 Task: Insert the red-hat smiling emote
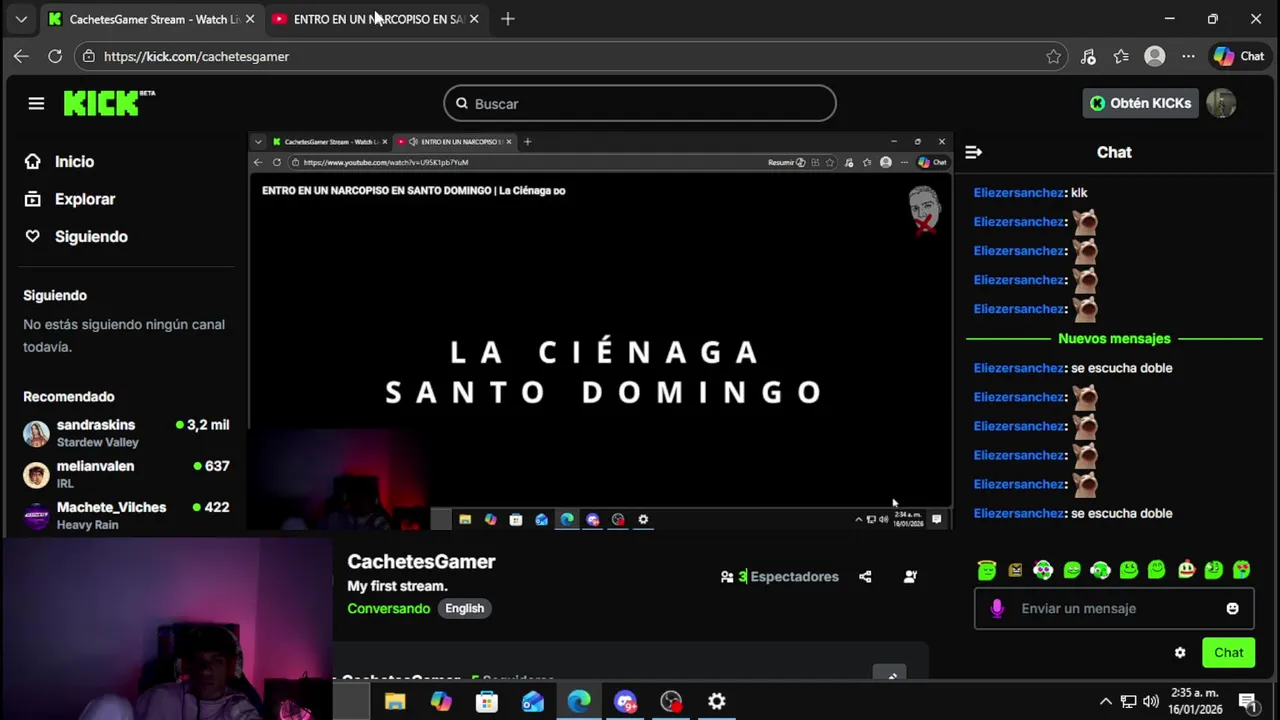point(1186,570)
